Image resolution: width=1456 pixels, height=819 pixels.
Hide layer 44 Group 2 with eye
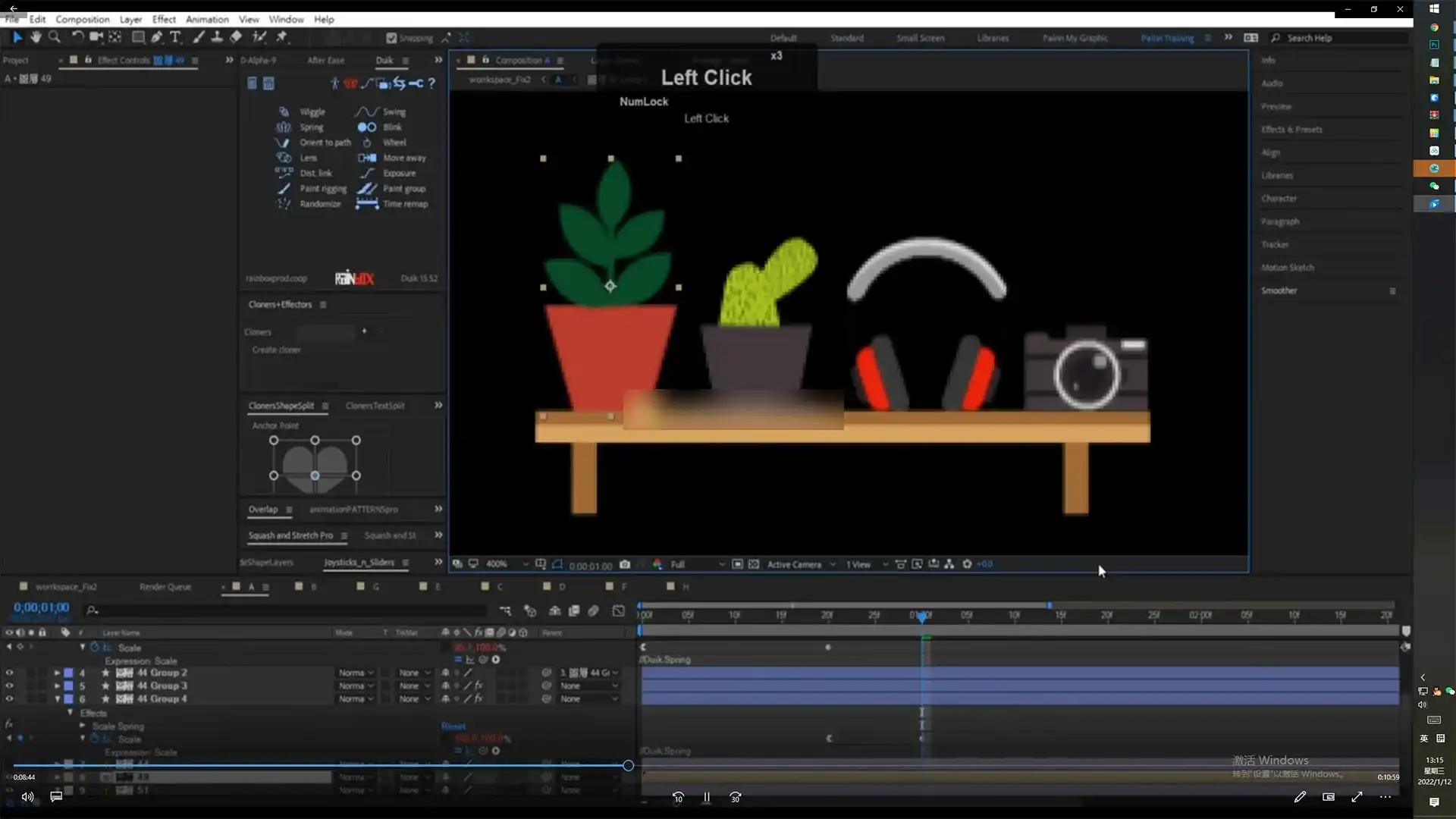9,673
